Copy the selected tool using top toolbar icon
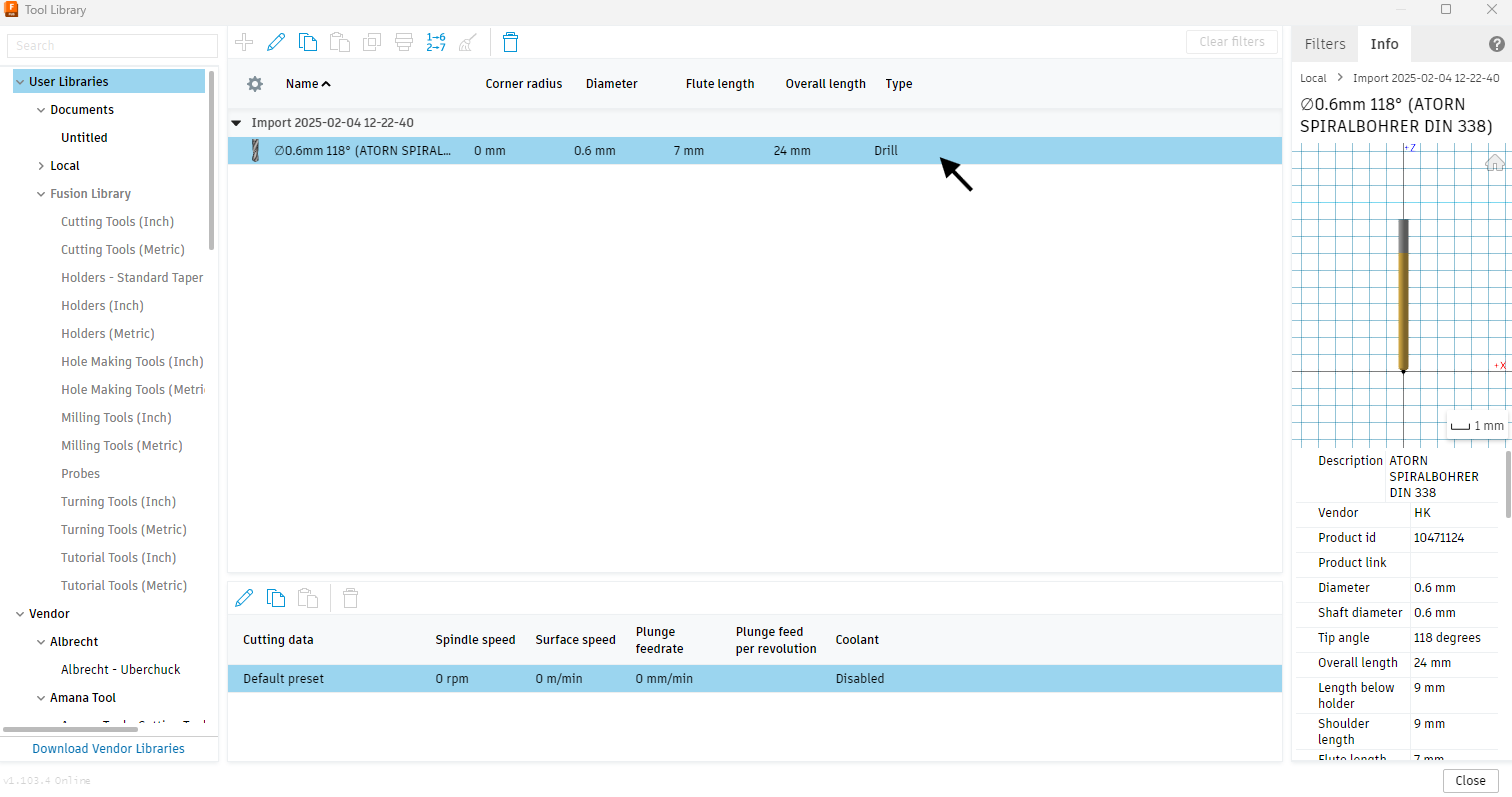1512x797 pixels. (308, 42)
